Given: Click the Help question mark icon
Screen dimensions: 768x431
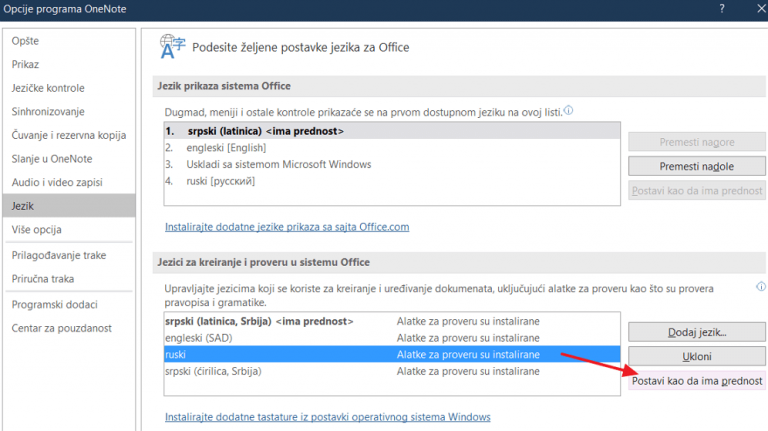Looking at the screenshot, I should click(x=722, y=9).
